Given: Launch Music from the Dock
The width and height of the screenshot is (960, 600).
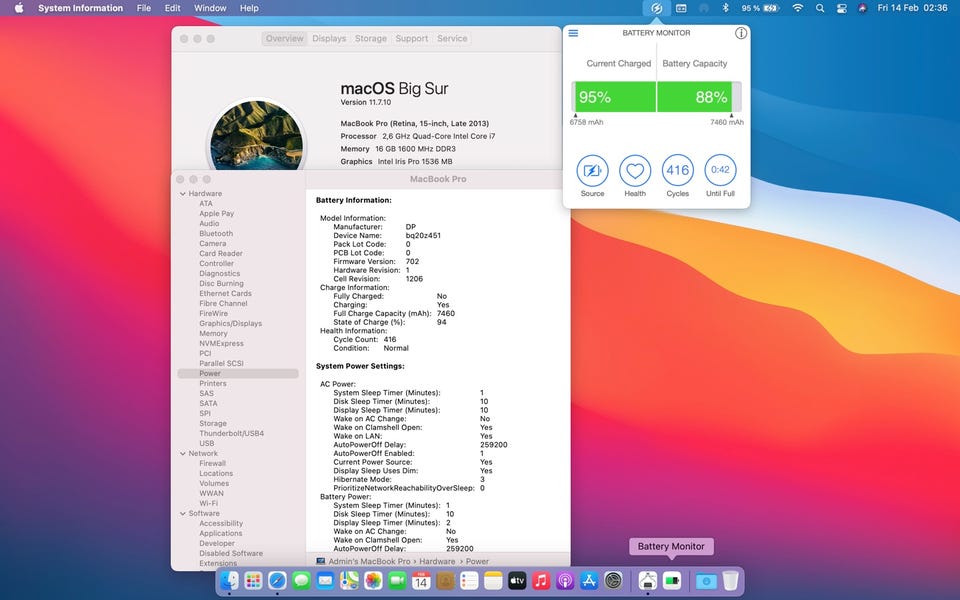Looking at the screenshot, I should point(541,580).
